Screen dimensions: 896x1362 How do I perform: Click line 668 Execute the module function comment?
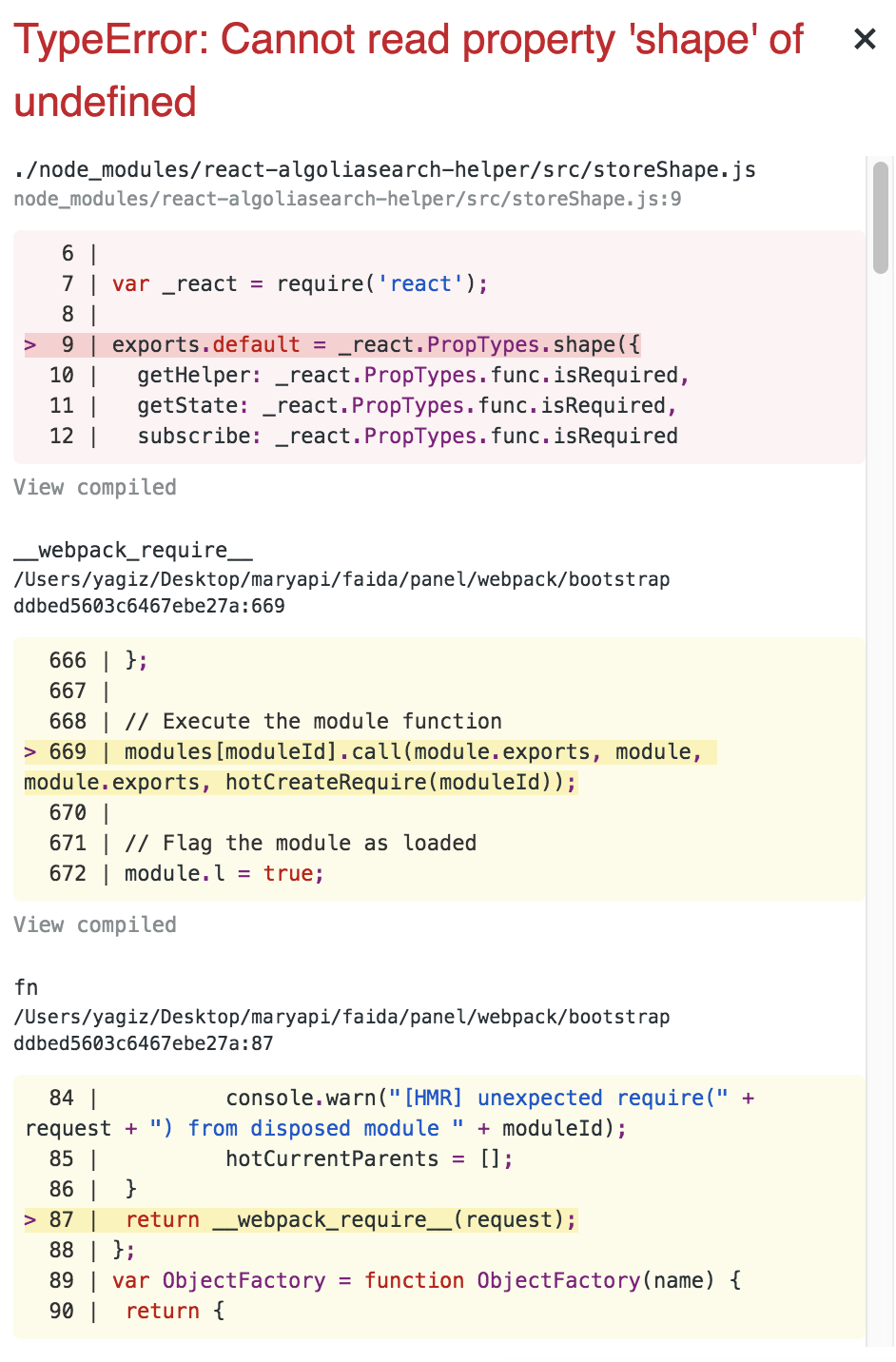313,721
